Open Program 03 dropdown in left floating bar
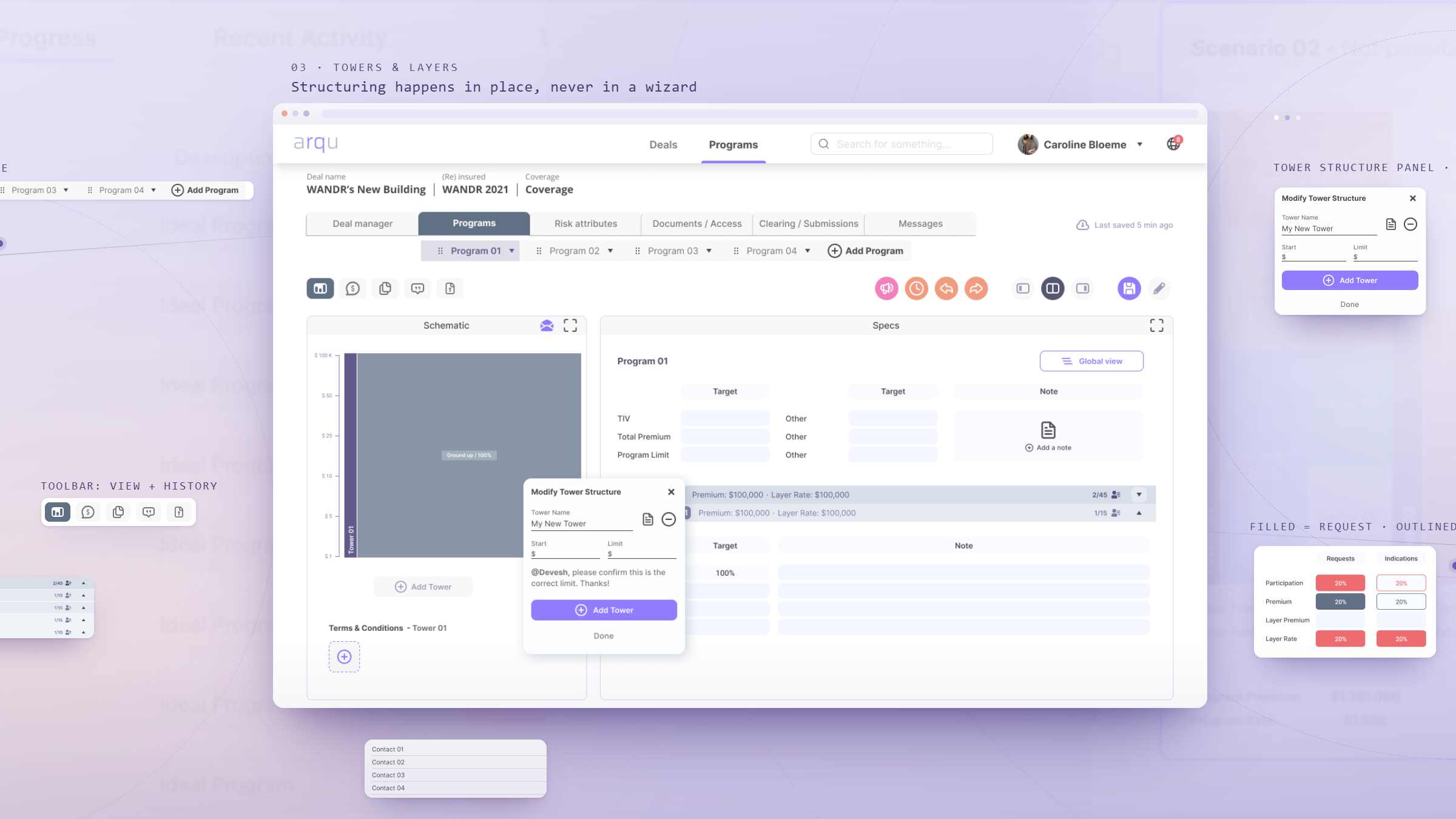The height and width of the screenshot is (819, 1456). (66, 190)
